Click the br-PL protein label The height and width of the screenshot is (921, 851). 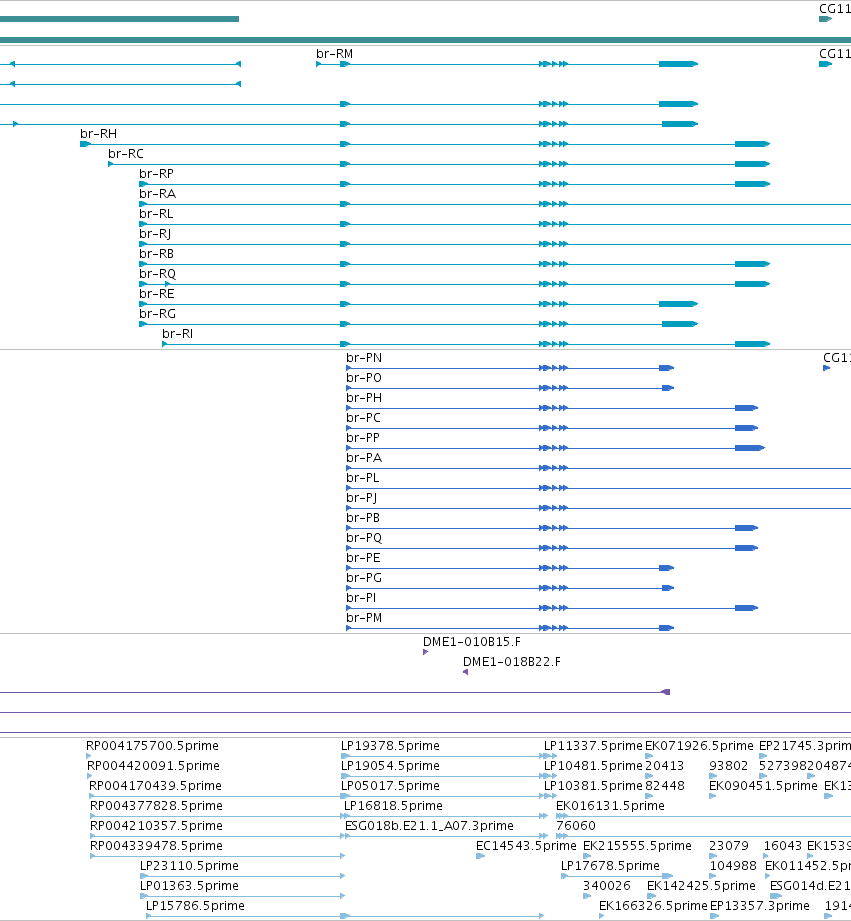pos(362,478)
